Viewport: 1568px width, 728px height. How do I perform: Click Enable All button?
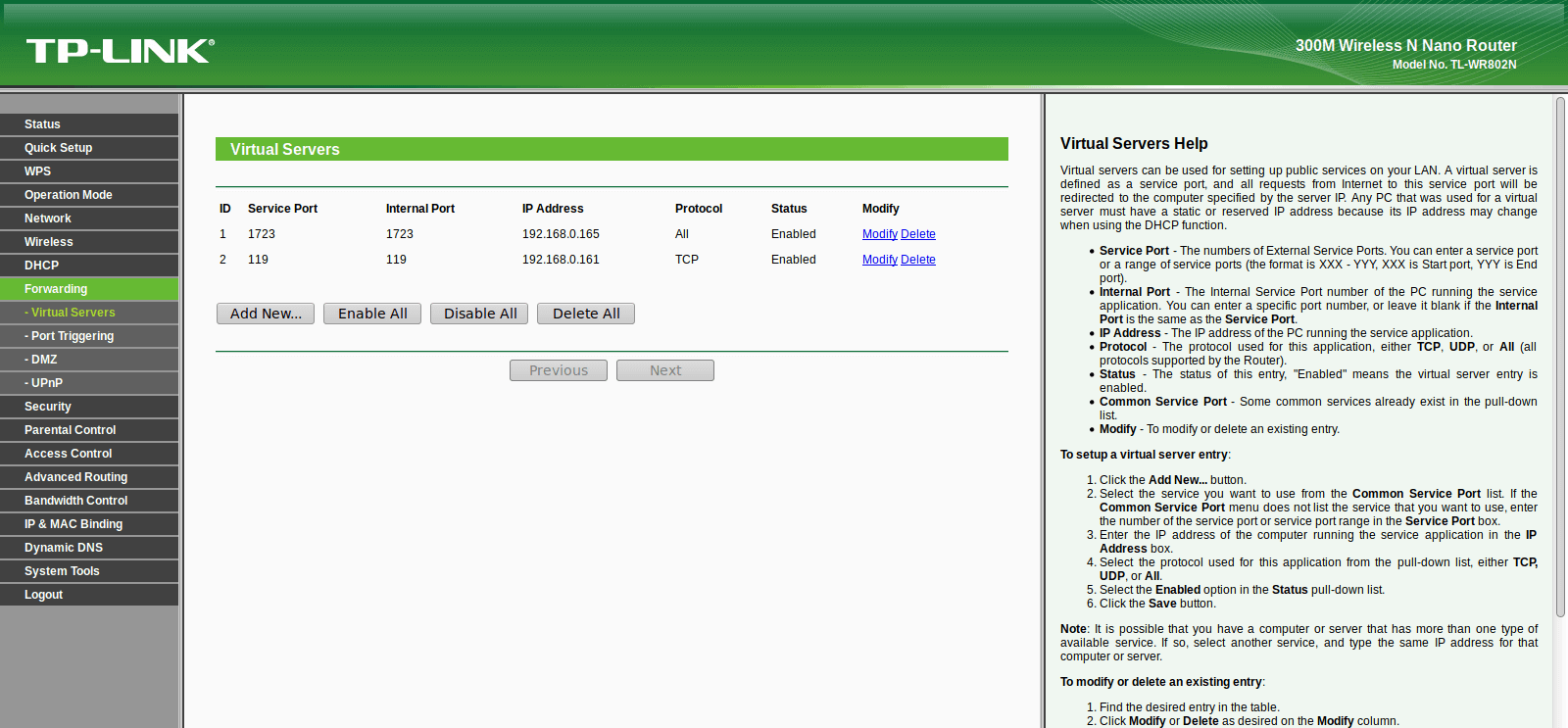pos(372,314)
